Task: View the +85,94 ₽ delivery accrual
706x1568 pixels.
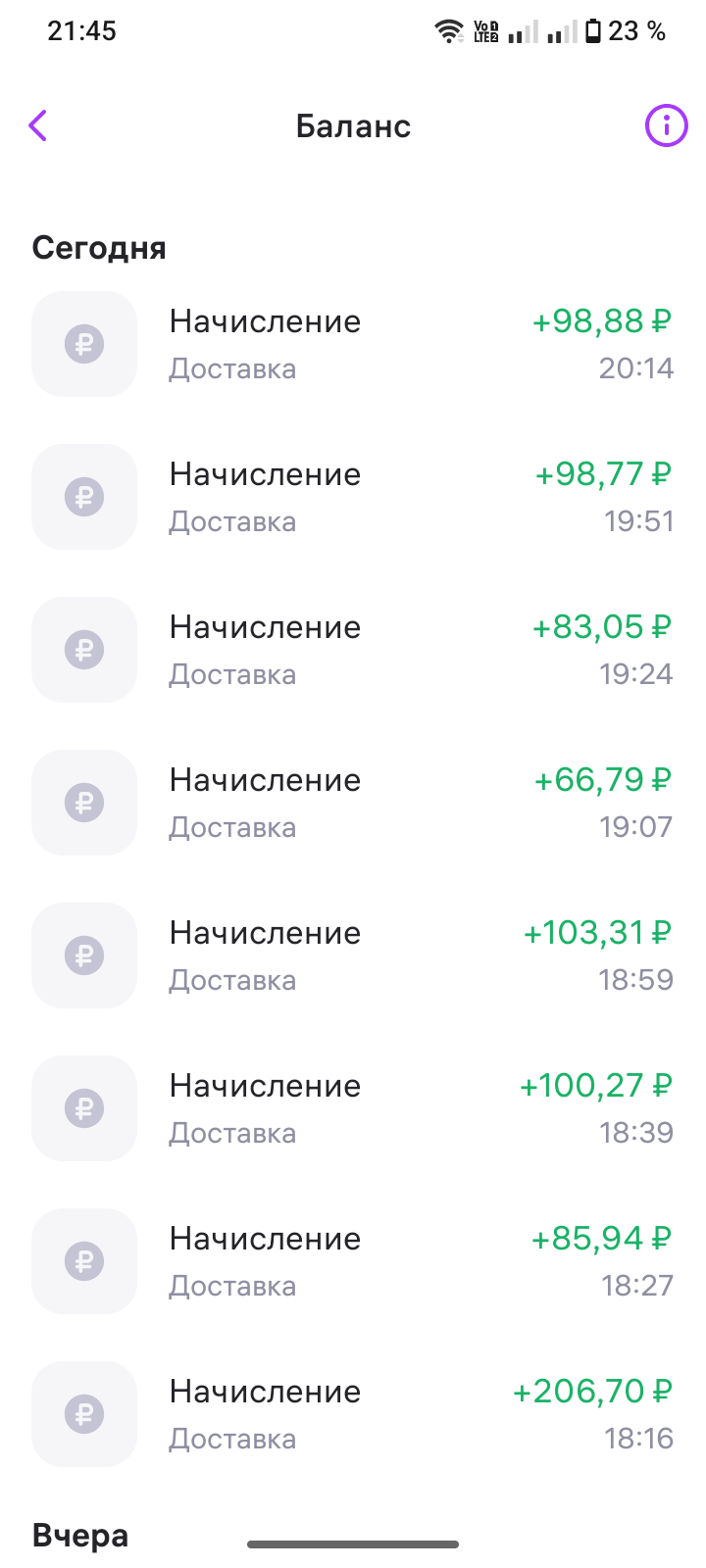Action: (x=353, y=1261)
